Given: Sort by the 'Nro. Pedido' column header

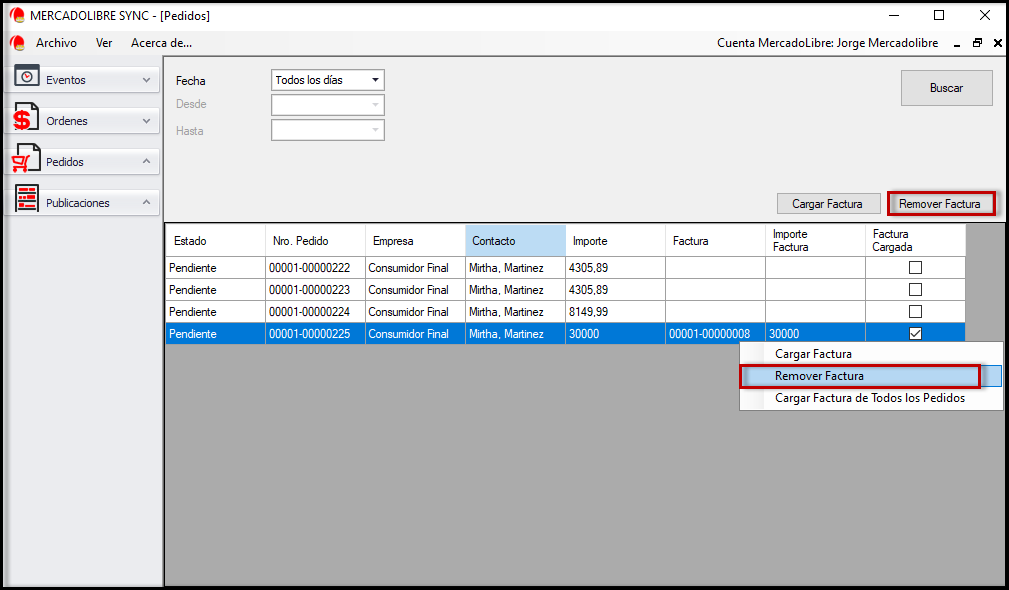Looking at the screenshot, I should (315, 241).
